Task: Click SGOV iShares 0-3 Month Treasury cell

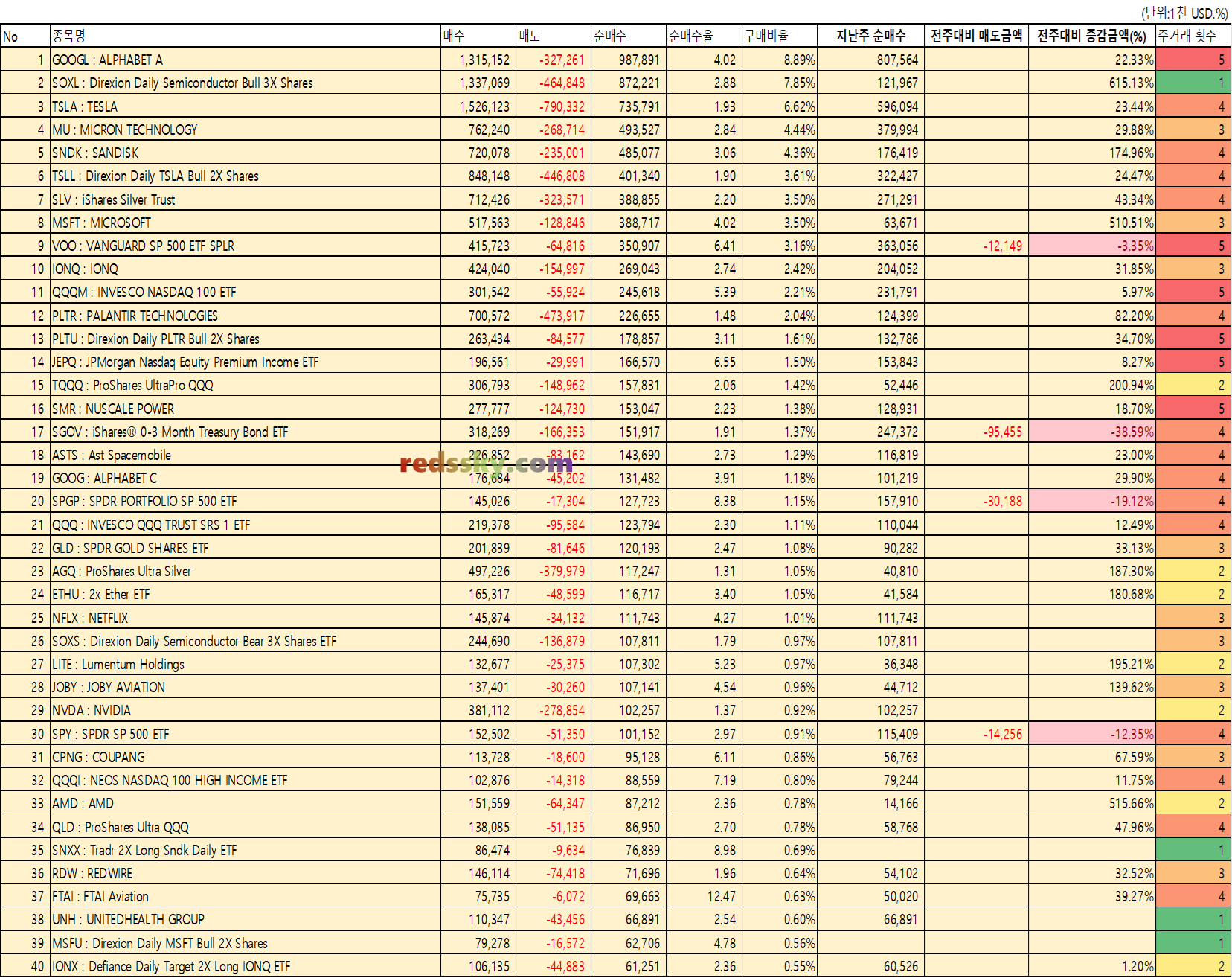Action: click(x=246, y=432)
